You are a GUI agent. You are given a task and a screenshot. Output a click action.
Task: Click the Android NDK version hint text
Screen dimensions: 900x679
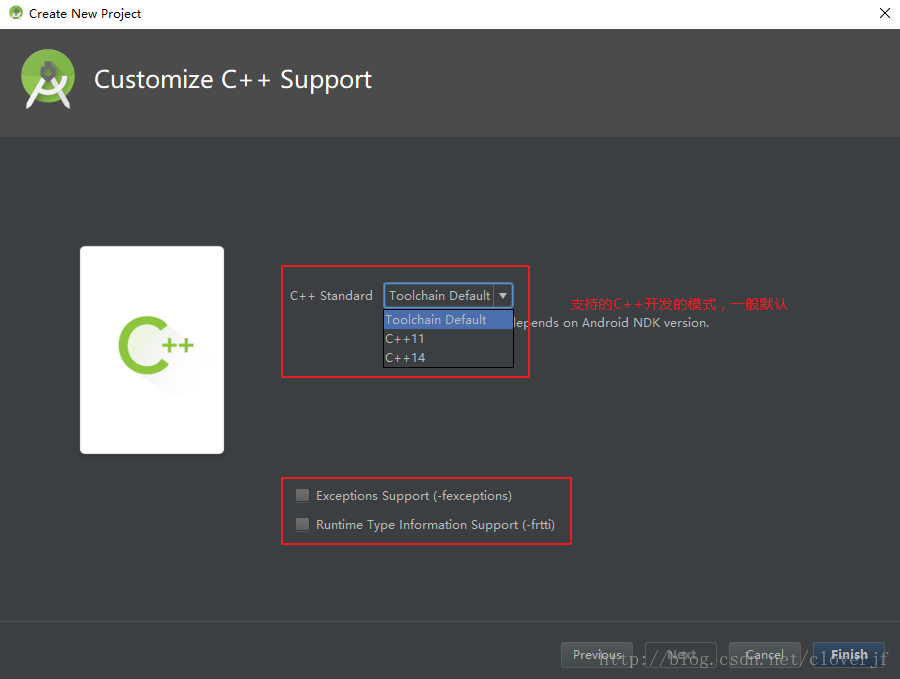611,323
